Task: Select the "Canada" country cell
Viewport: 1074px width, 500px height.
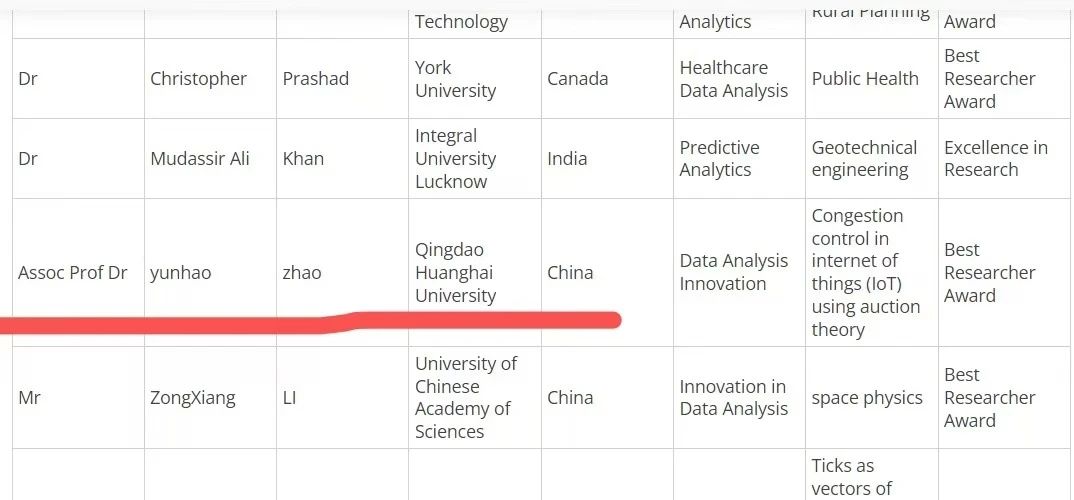Action: click(577, 79)
